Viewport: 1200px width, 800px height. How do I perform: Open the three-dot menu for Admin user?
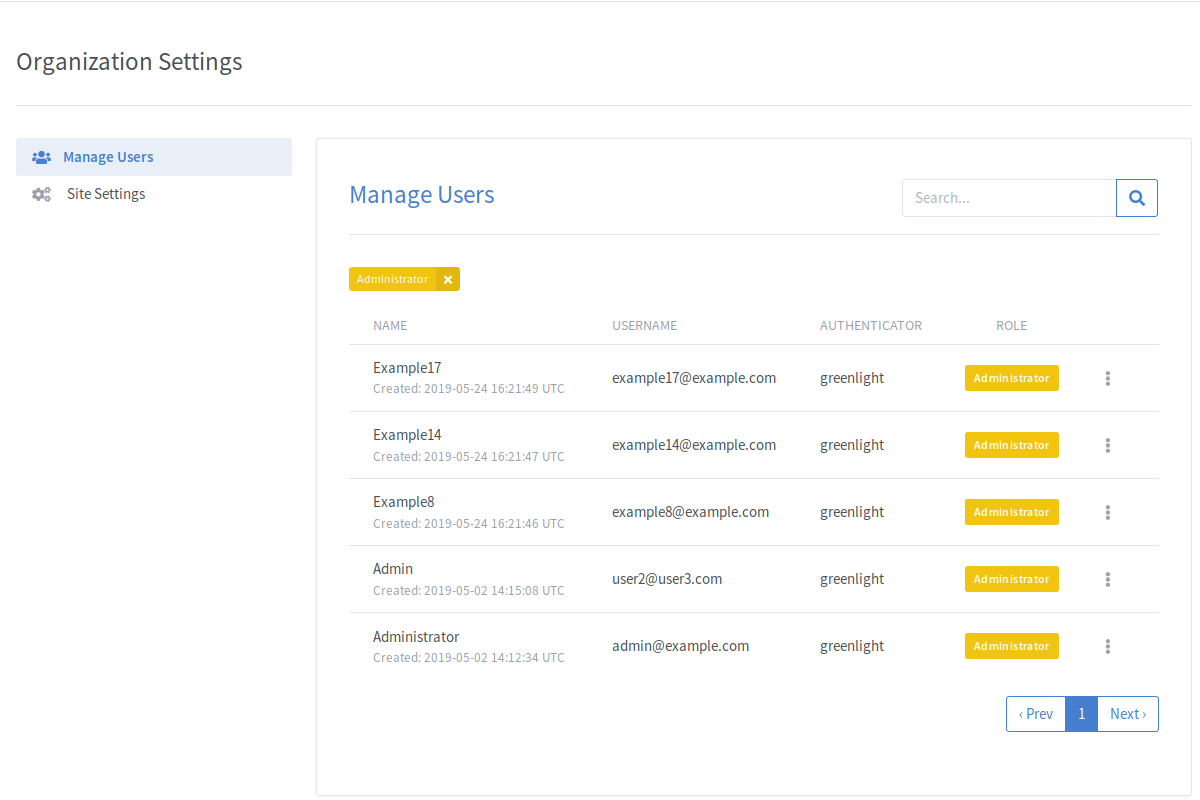point(1108,579)
